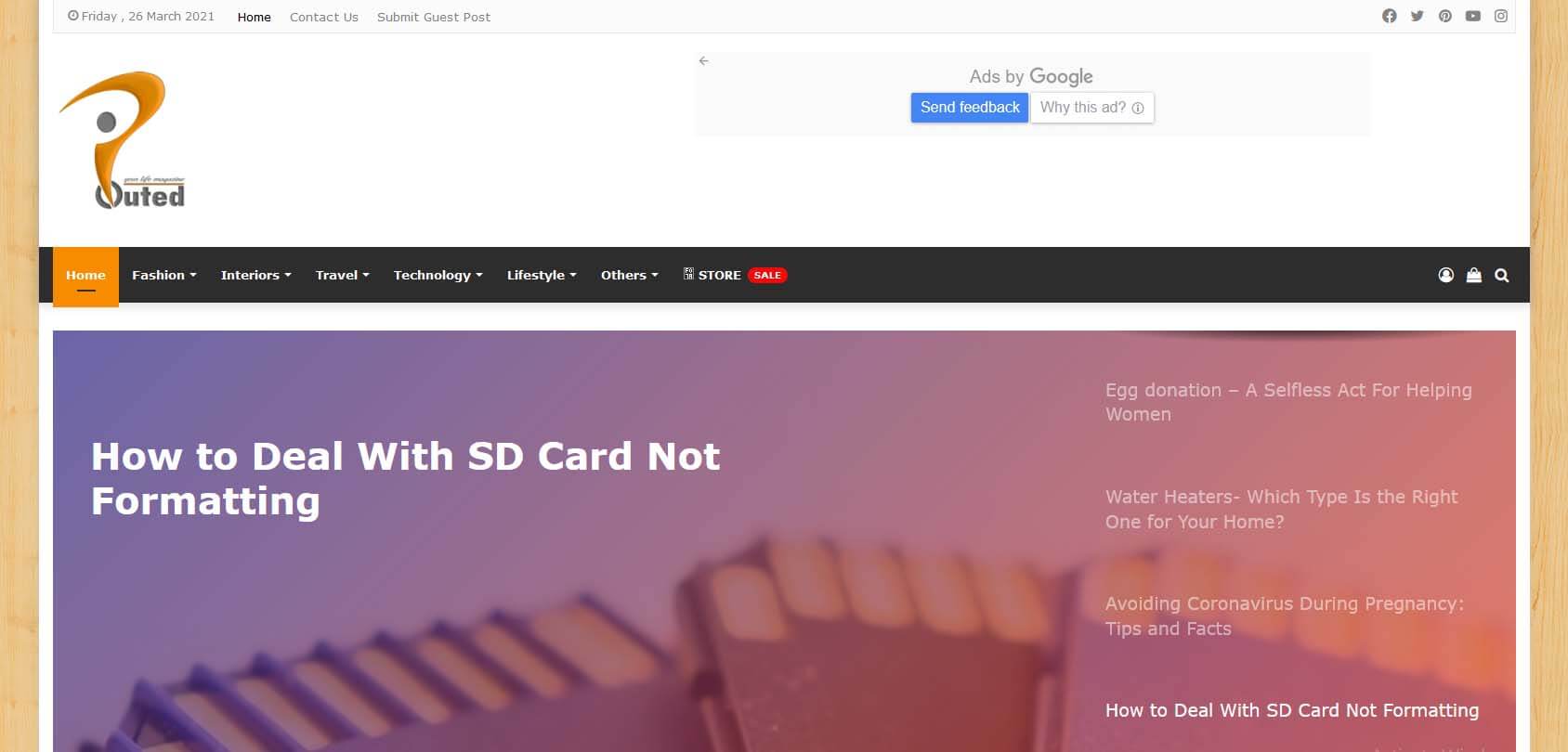Open the Lifestyle dropdown menu
This screenshot has width=1568, height=752.
point(542,275)
